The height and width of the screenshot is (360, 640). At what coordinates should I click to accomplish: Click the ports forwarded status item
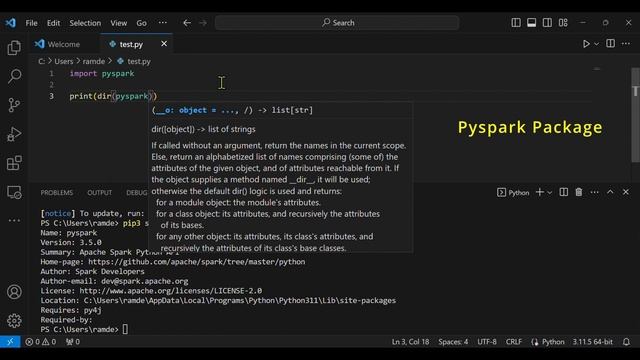73,342
